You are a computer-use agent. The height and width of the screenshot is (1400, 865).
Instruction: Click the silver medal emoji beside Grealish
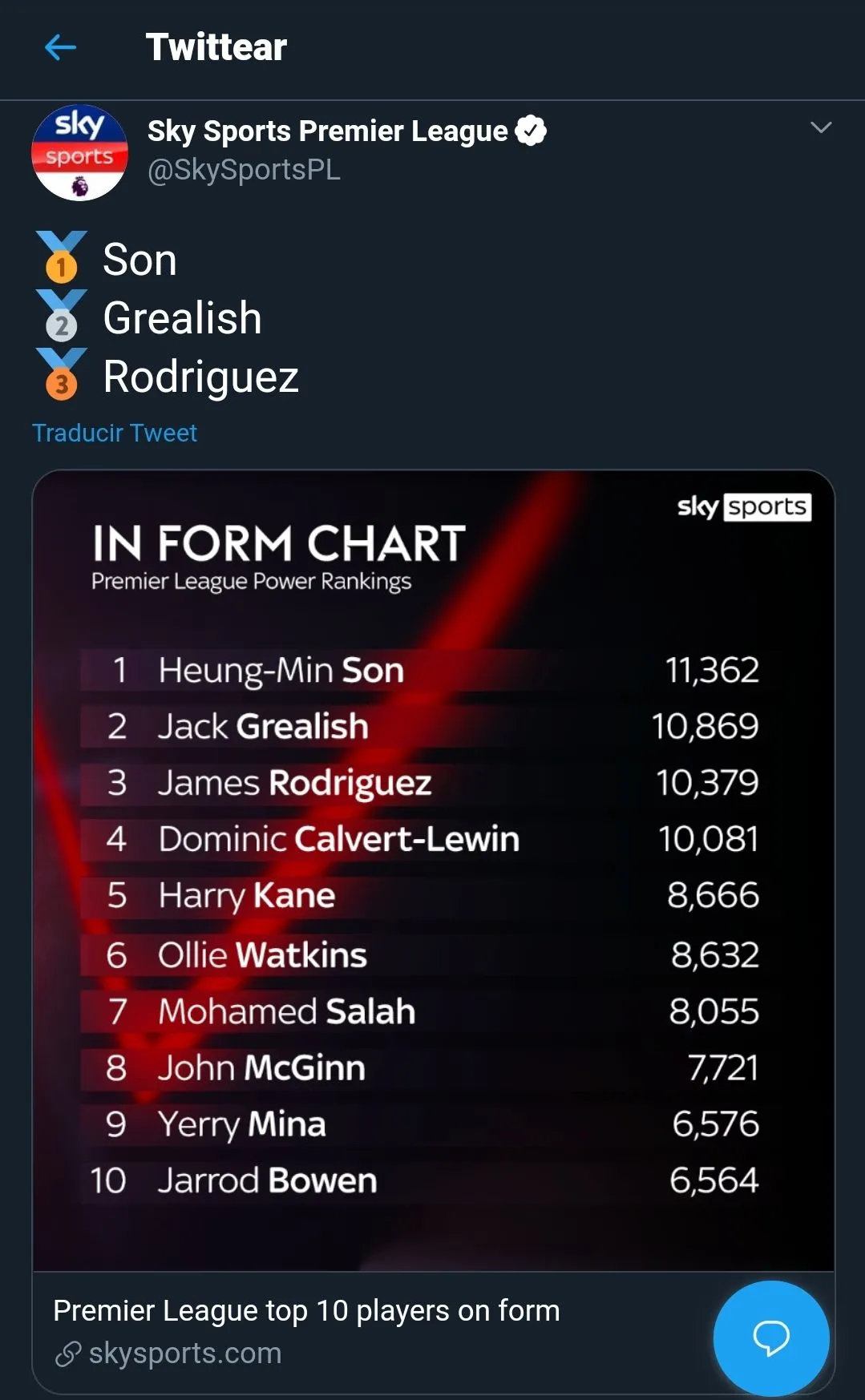click(x=61, y=317)
